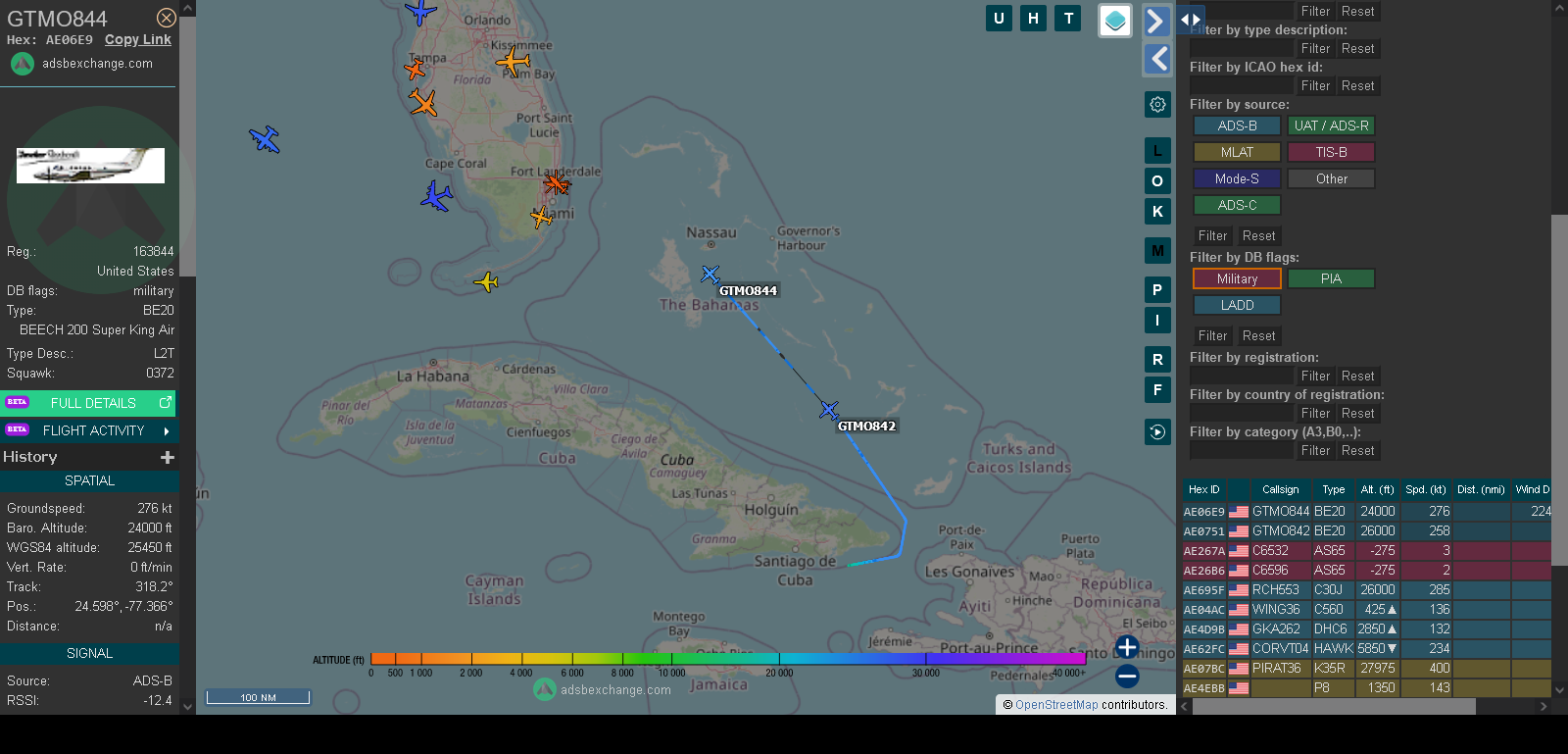Click the right chevron sidebar arrow
The width and height of the screenshot is (1568, 754).
(x=1157, y=21)
